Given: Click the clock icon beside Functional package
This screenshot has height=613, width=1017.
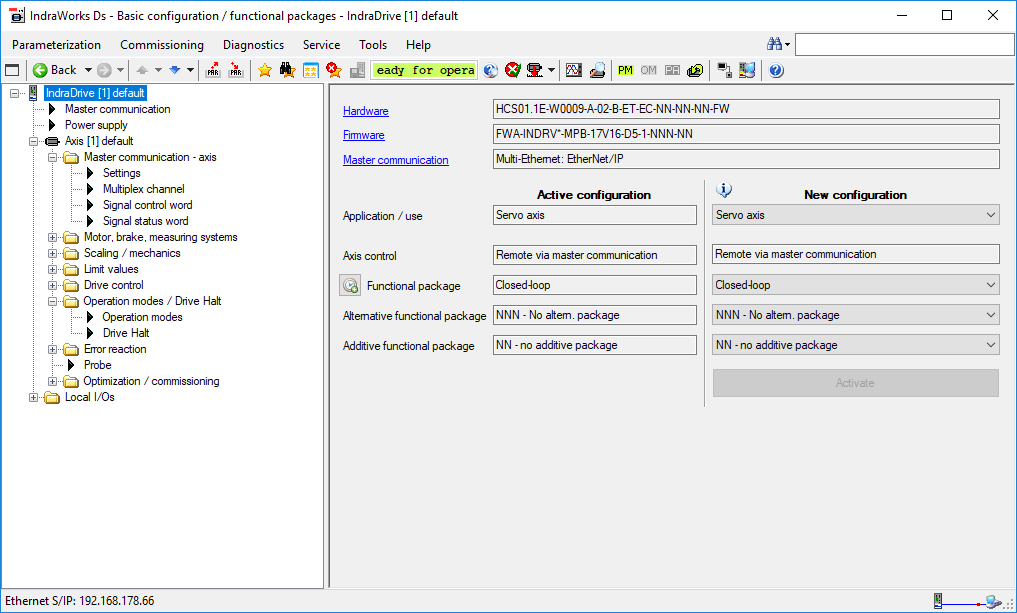Looking at the screenshot, I should click(x=350, y=285).
